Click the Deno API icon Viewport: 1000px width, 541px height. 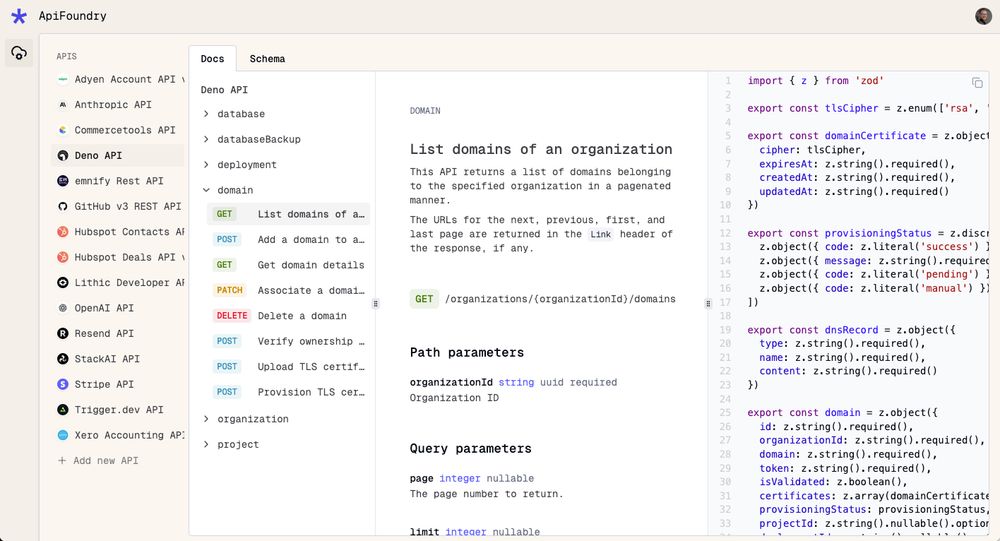click(x=62, y=156)
